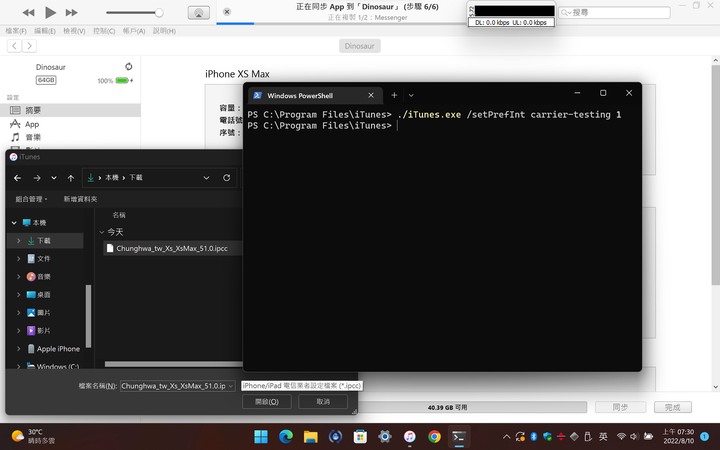Select the Windows PowerShell tab
The height and width of the screenshot is (450, 720).
315,96
